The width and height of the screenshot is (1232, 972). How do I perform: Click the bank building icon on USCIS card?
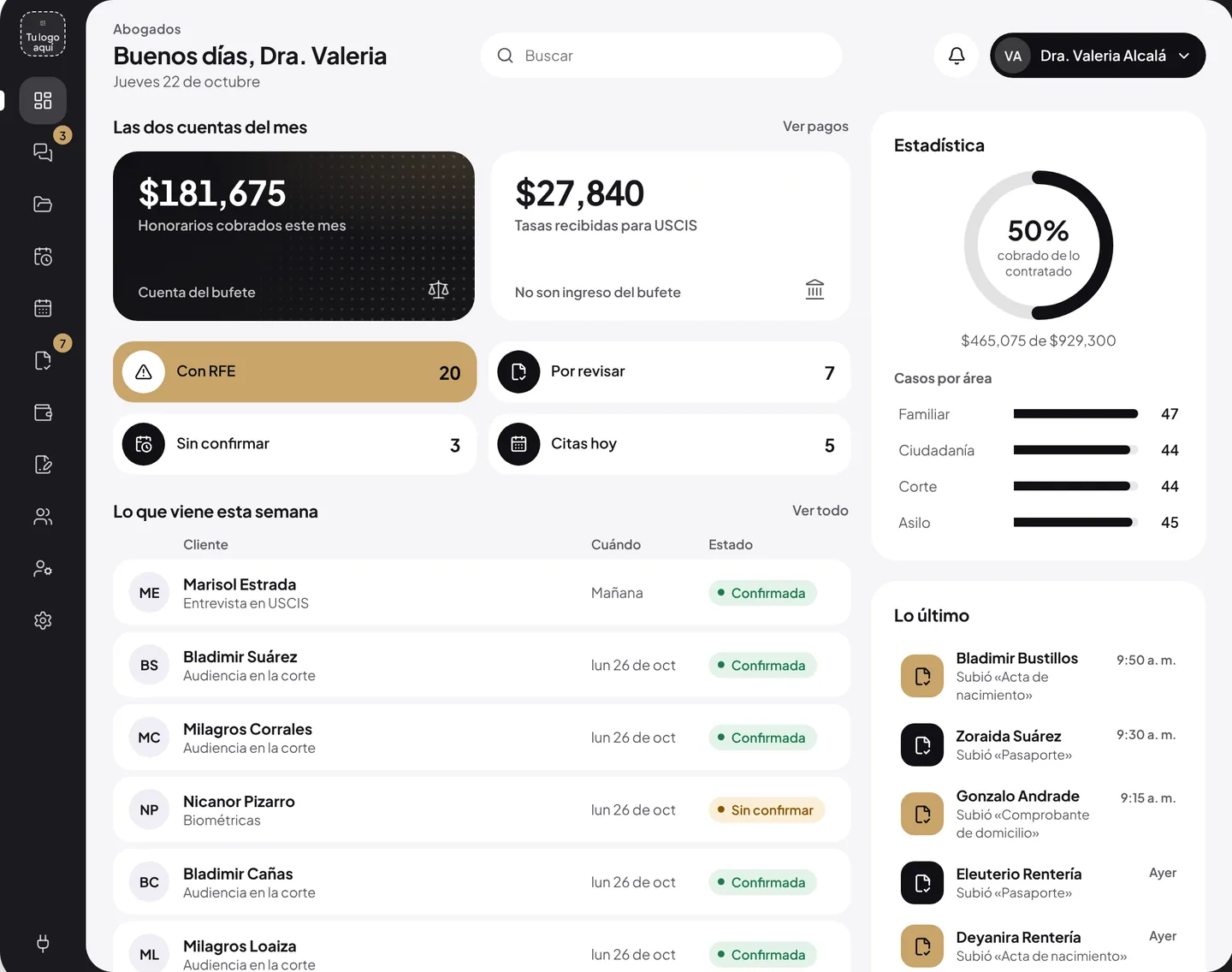click(814, 290)
